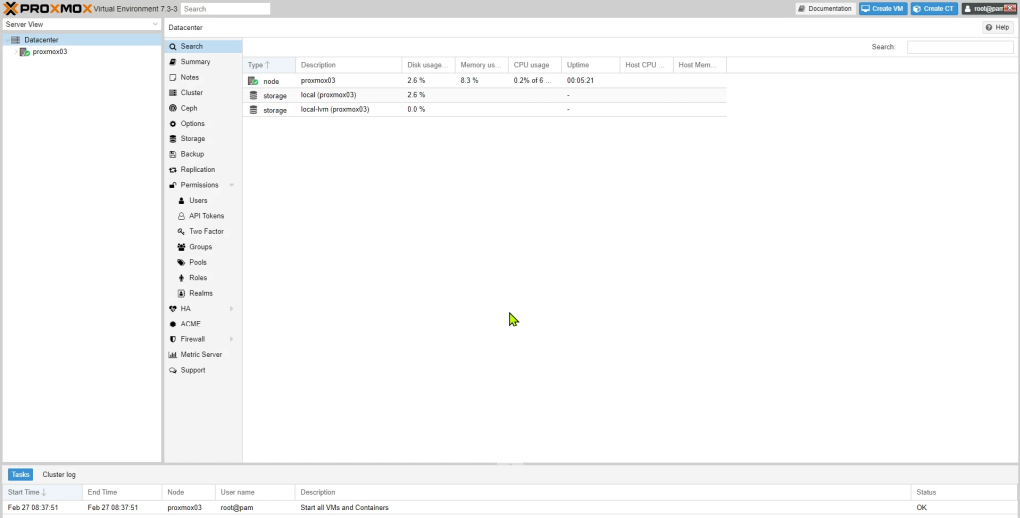Click the HA heartbeat icon
The width and height of the screenshot is (1020, 518).
click(172, 309)
